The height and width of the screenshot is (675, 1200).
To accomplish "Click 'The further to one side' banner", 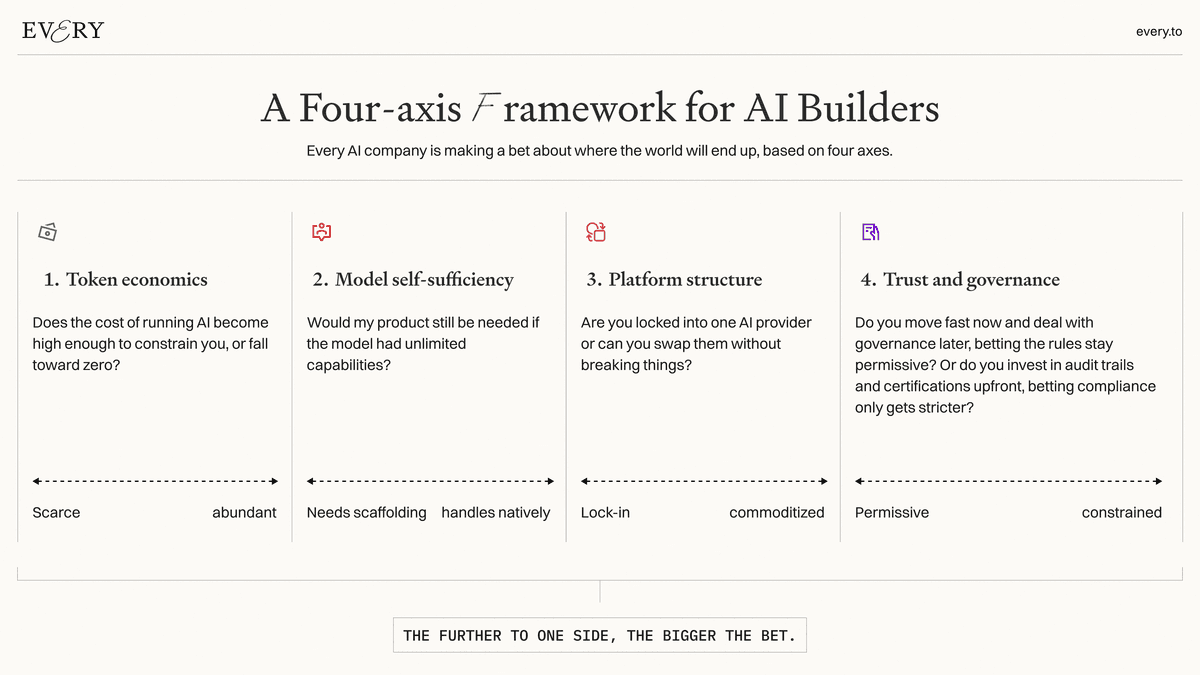I will click(600, 636).
